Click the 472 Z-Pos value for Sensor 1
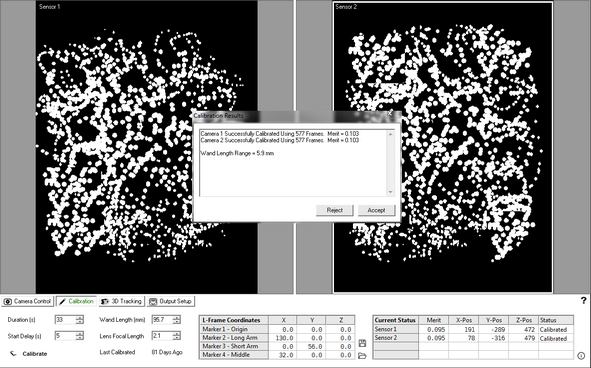591x368 pixels. 523,329
